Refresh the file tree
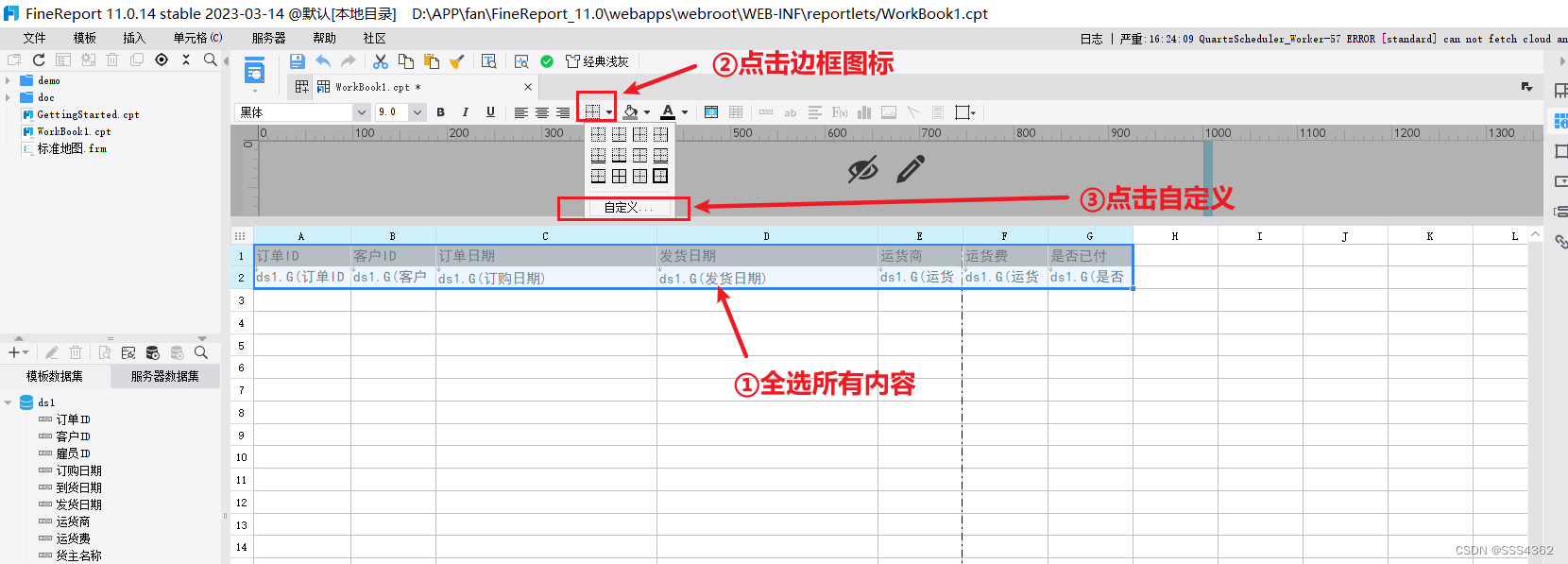The width and height of the screenshot is (1568, 564). coord(39,60)
